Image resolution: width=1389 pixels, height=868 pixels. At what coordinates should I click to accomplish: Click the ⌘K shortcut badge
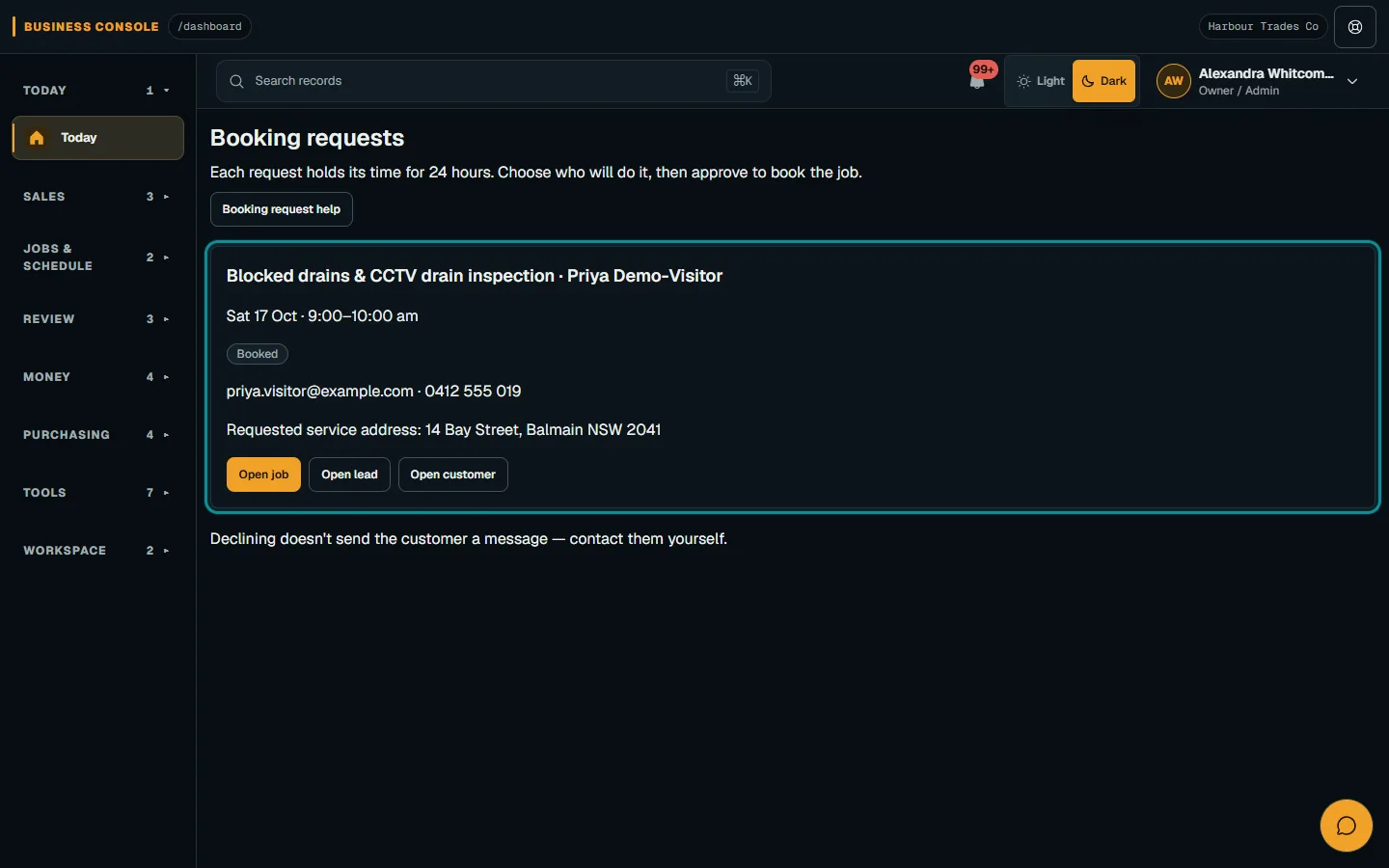click(743, 81)
